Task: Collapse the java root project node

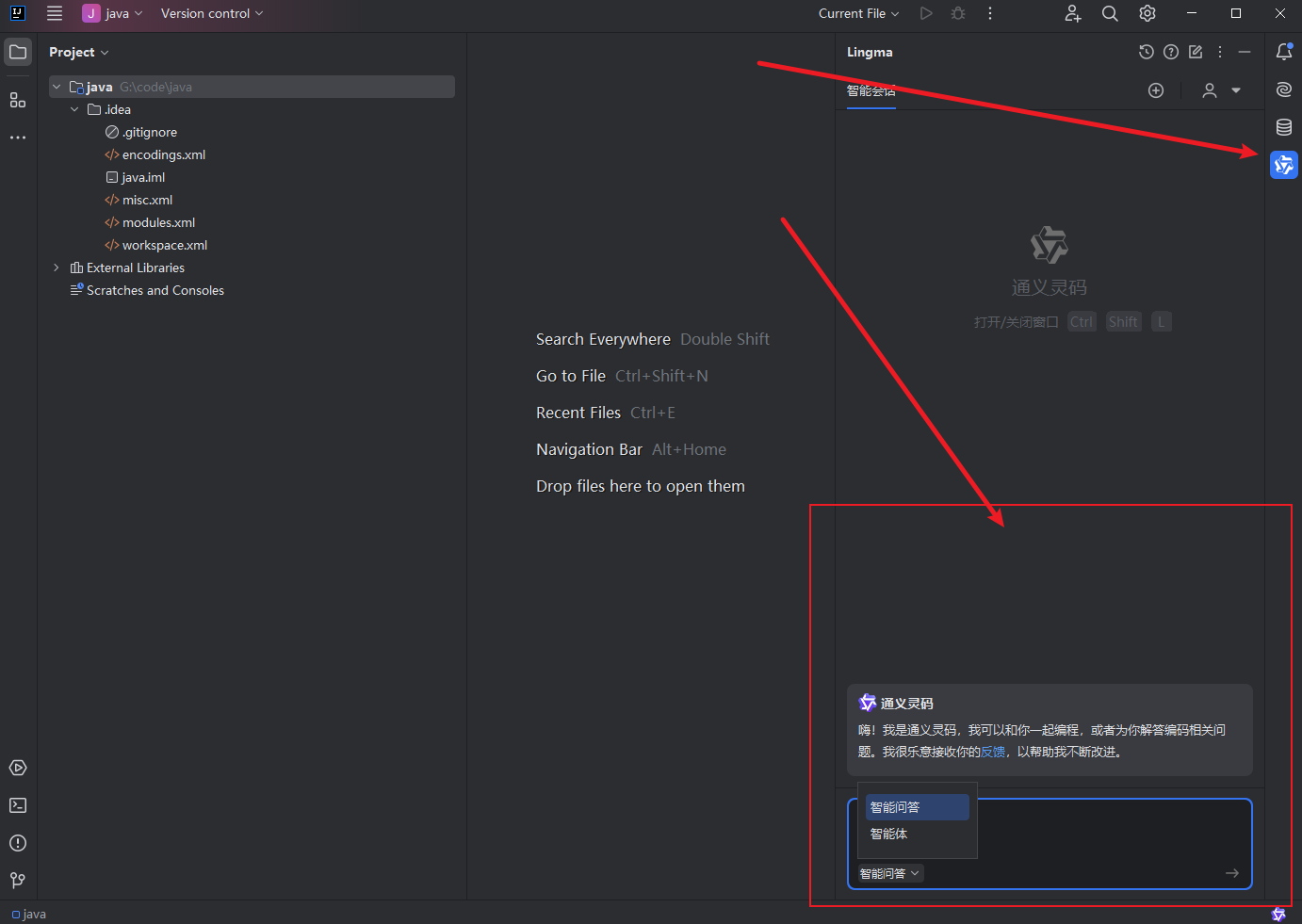Action: [57, 87]
